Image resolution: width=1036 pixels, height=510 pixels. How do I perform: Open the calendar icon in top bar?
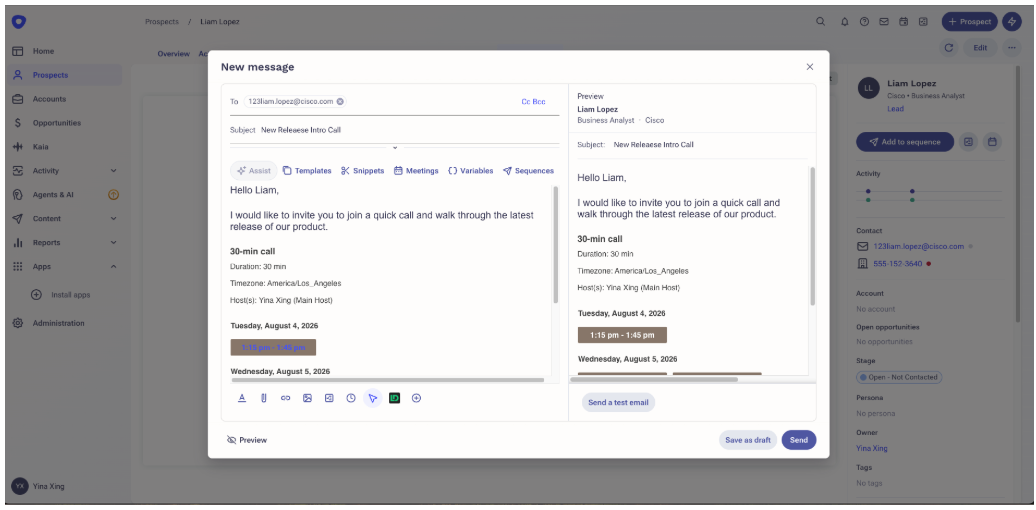pyautogui.click(x=903, y=21)
